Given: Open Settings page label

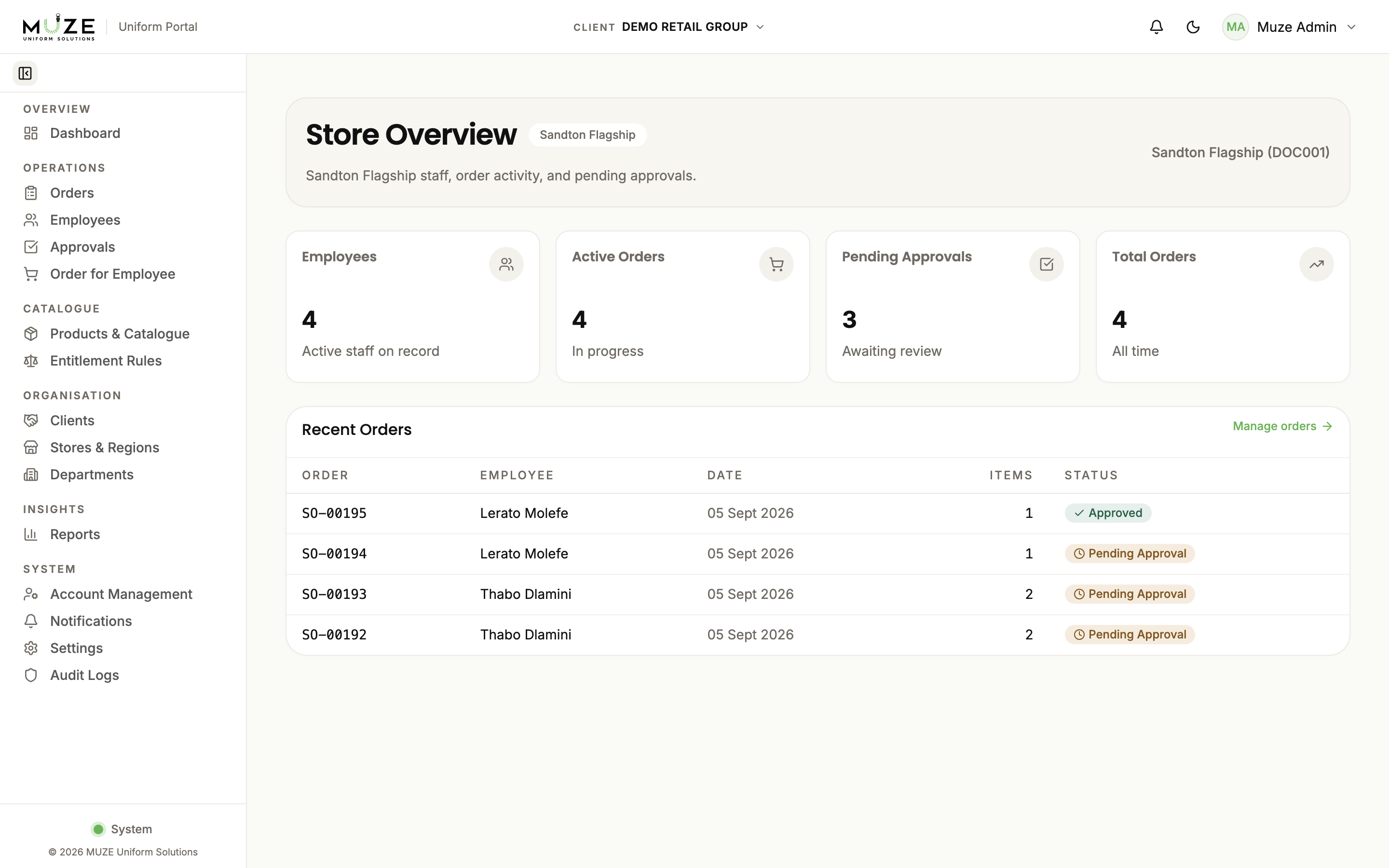Looking at the screenshot, I should (x=76, y=648).
